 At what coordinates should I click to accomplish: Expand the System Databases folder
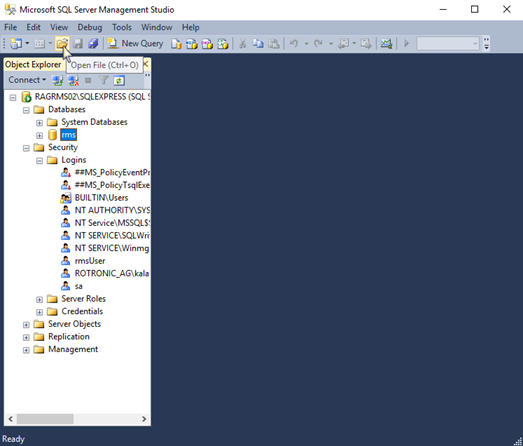[39, 123]
